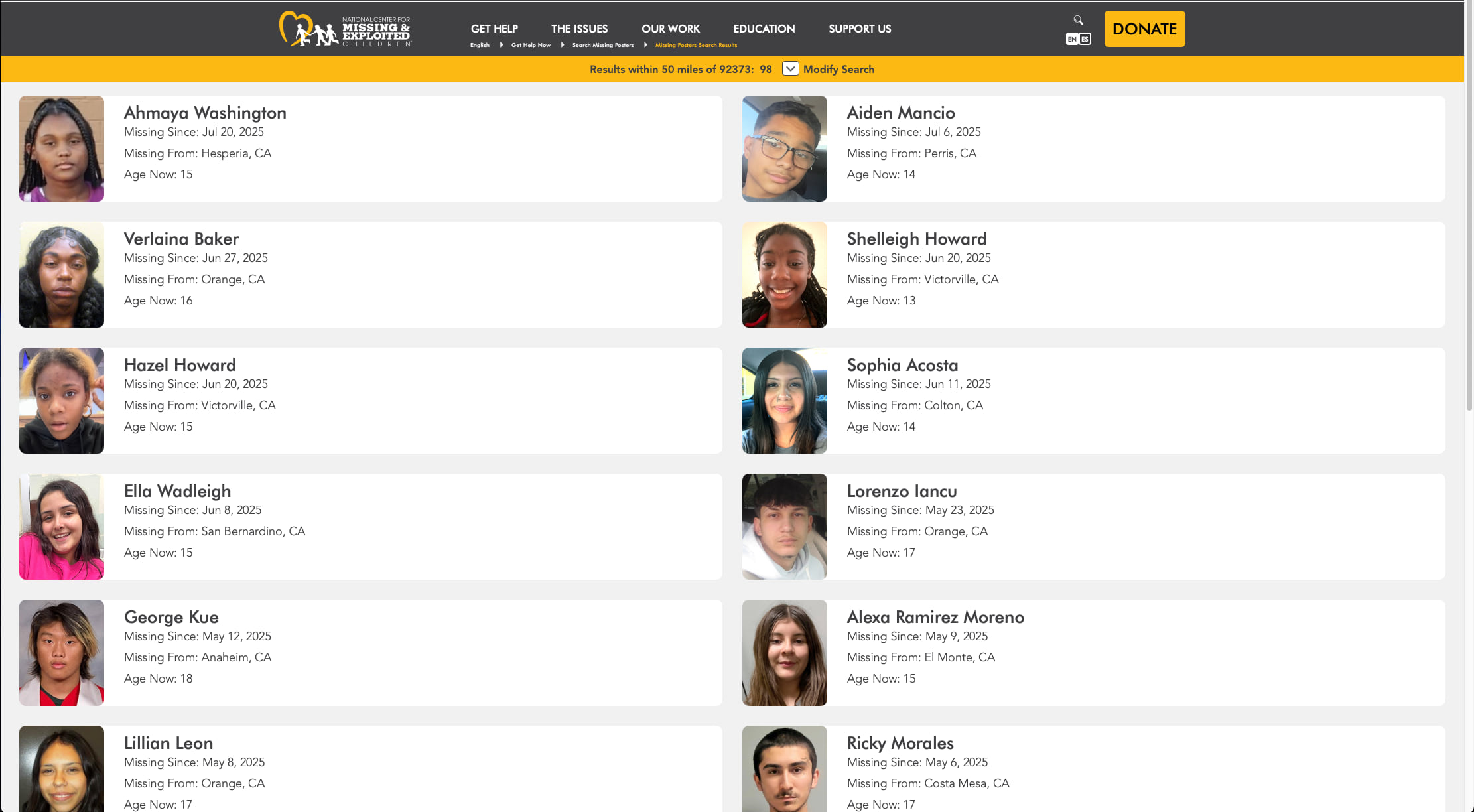Screen dimensions: 1474x812
Task: Open the GET HELP menu
Action: coord(494,29)
